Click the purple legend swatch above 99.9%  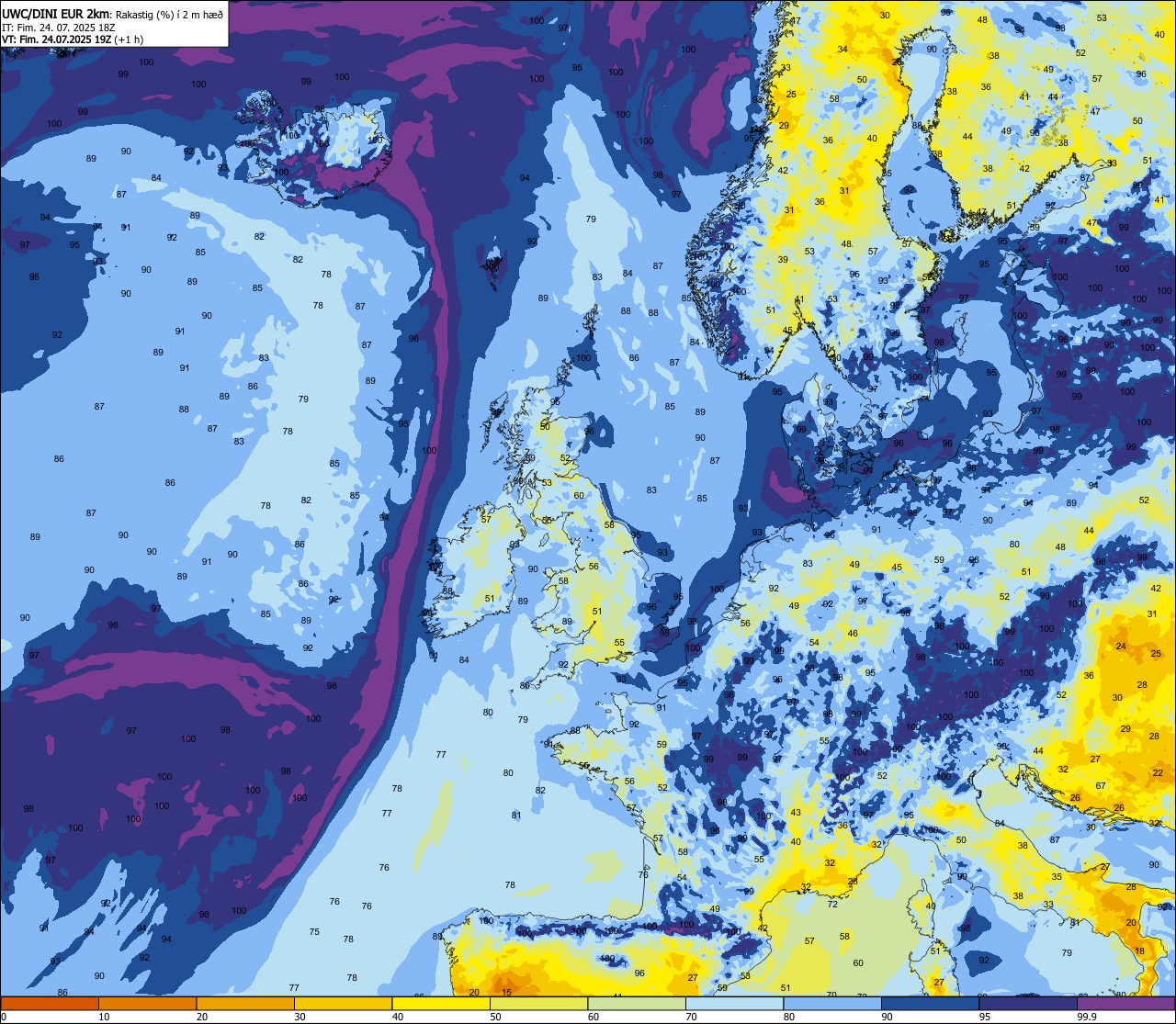(1125, 1003)
